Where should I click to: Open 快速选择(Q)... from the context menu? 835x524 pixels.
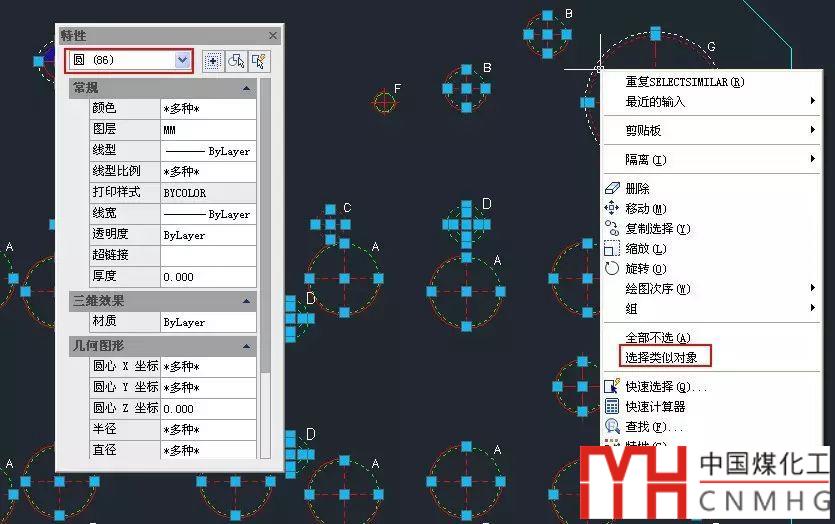click(666, 387)
